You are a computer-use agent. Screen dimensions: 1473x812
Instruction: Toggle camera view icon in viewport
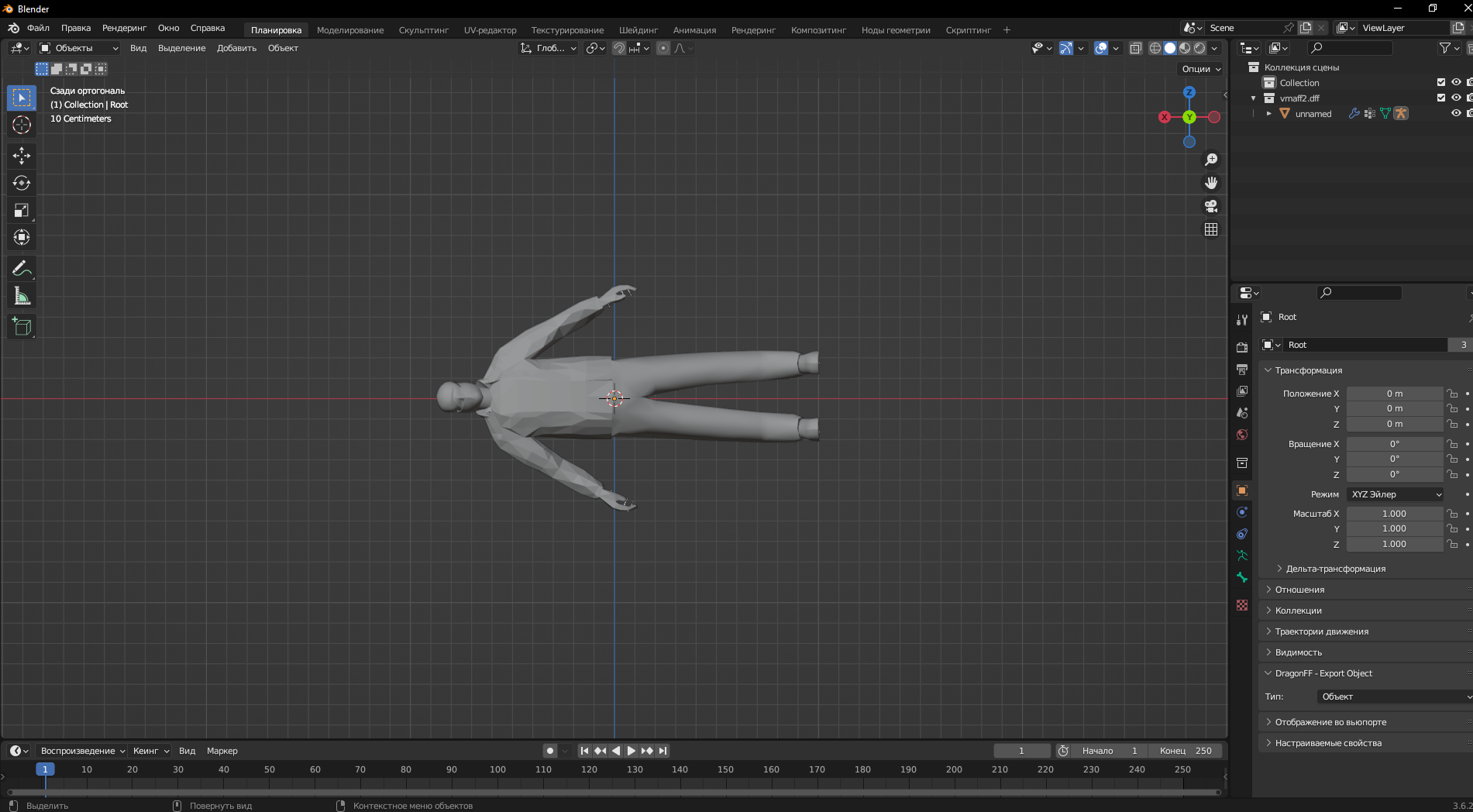(1210, 206)
